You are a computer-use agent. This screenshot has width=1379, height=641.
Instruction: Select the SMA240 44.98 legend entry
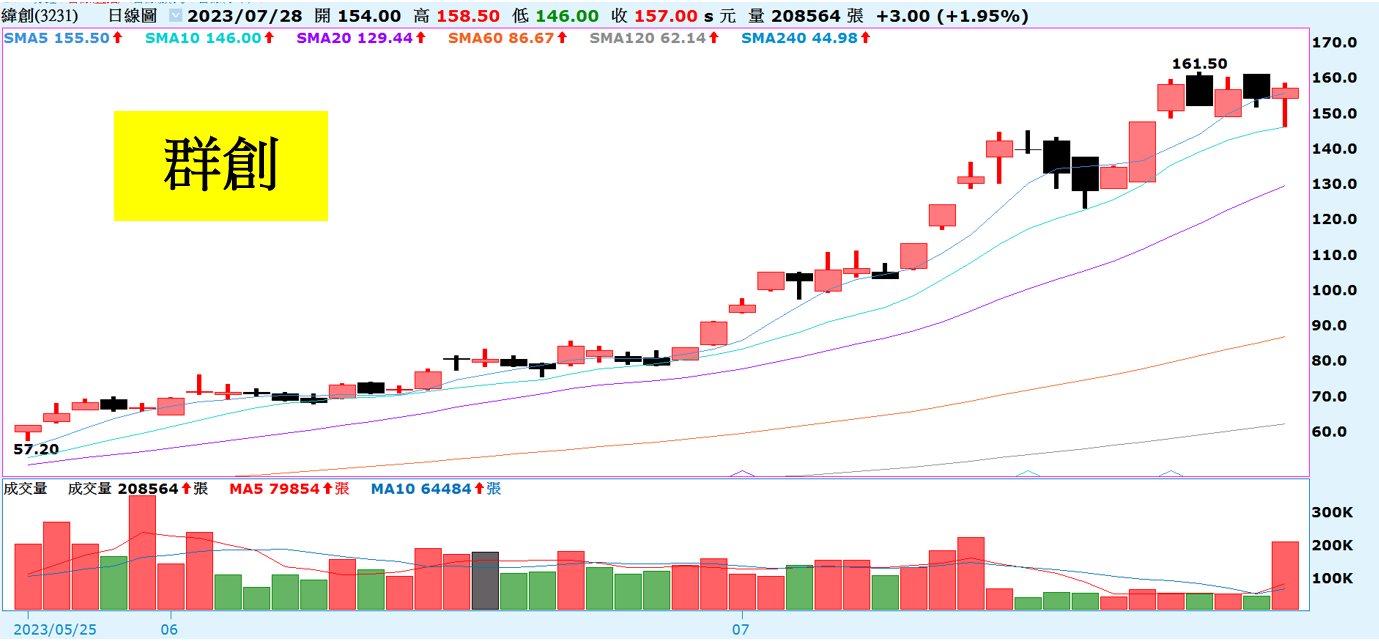[x=798, y=38]
